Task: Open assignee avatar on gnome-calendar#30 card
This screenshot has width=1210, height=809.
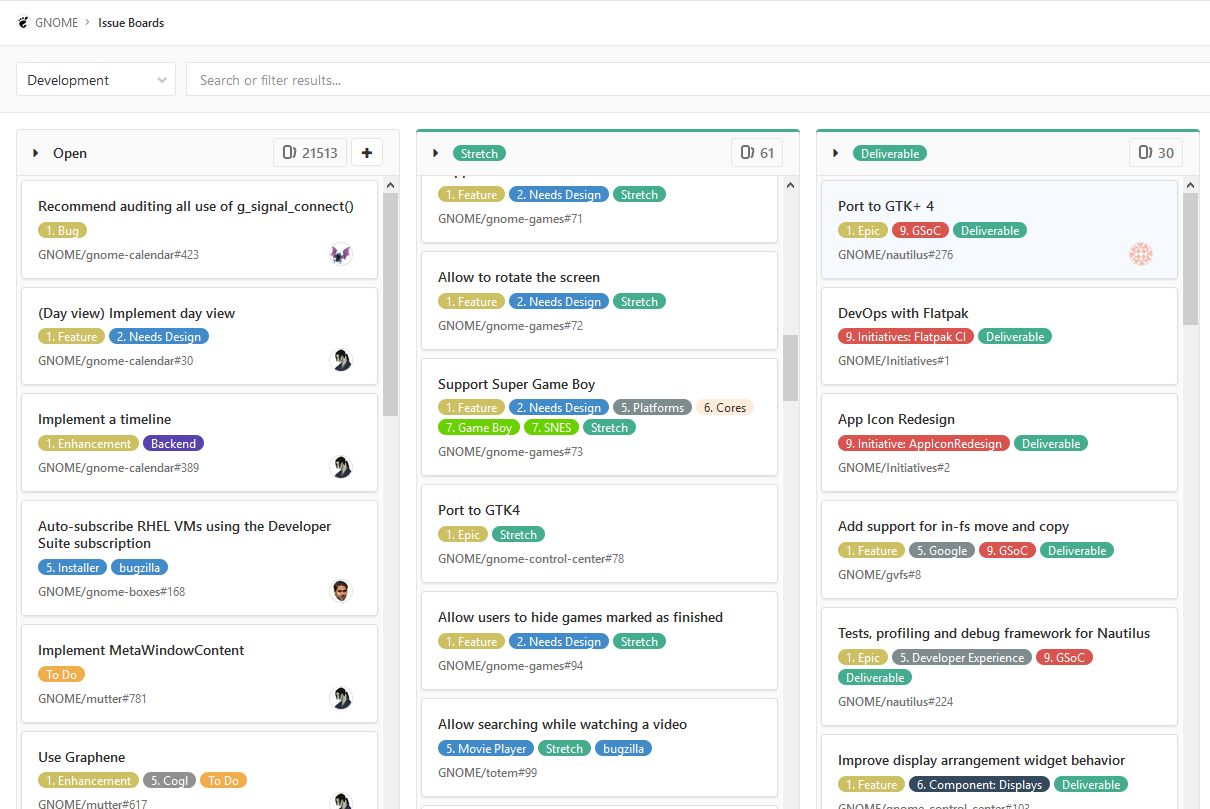Action: pyautogui.click(x=341, y=360)
